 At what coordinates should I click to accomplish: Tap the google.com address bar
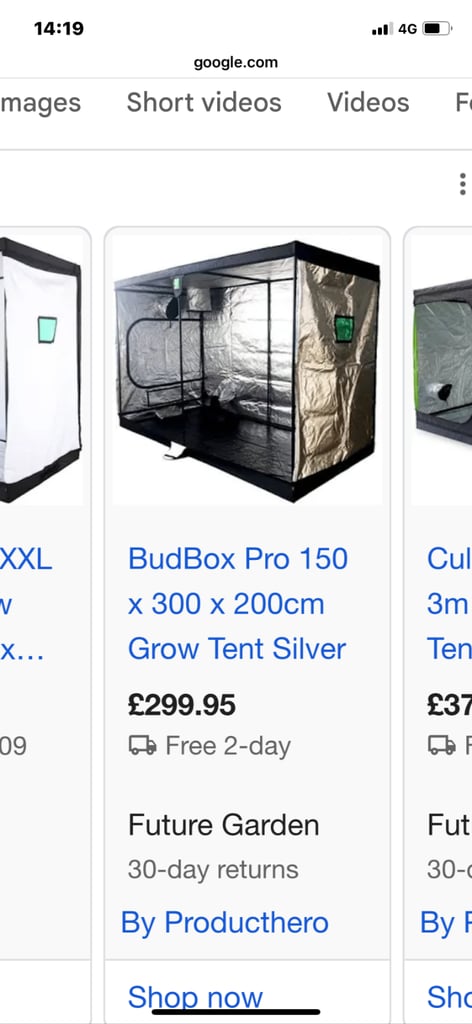[x=236, y=63]
